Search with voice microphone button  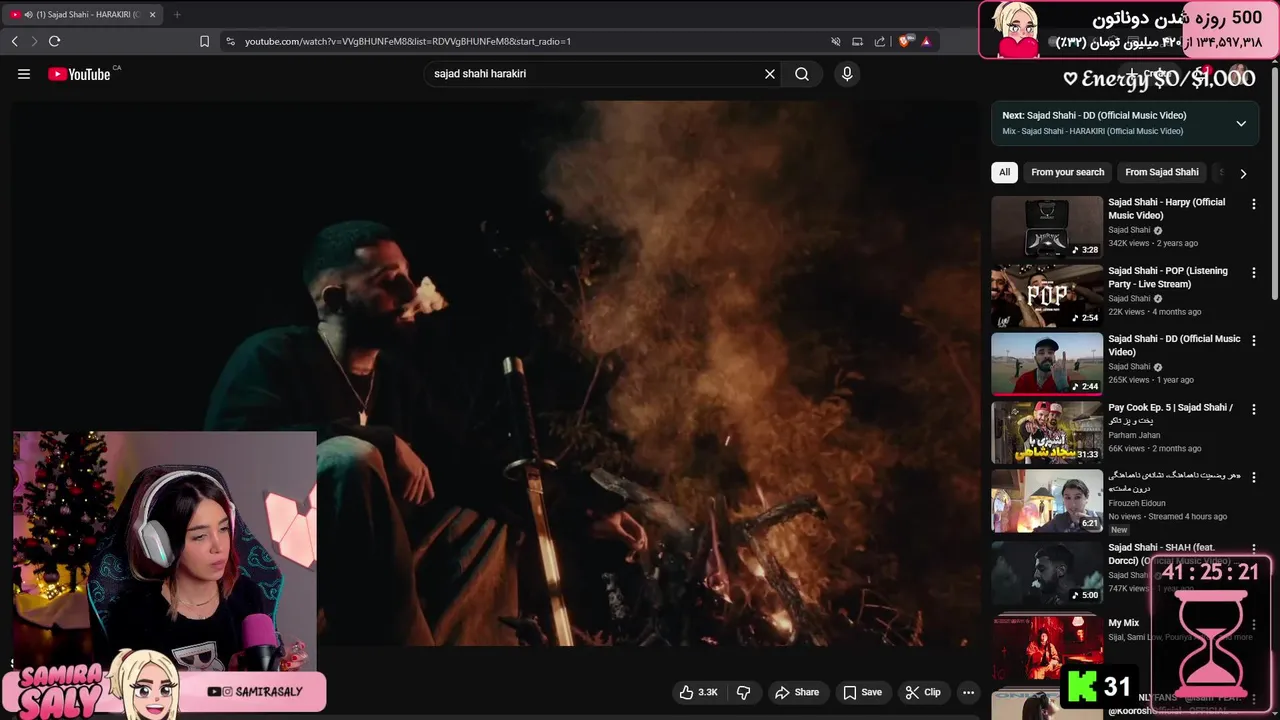(x=847, y=74)
